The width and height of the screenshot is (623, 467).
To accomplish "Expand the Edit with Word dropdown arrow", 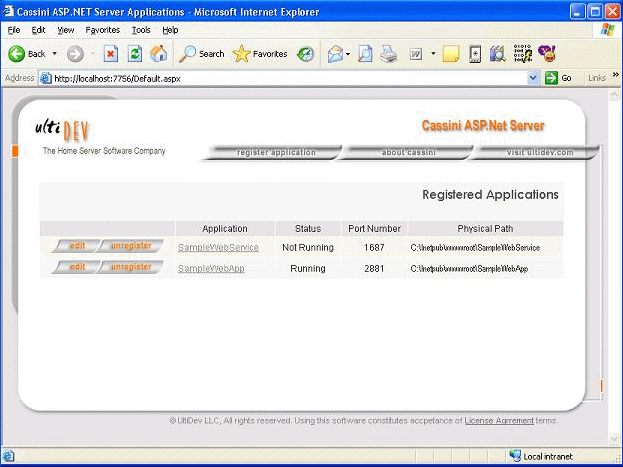I will [433, 54].
